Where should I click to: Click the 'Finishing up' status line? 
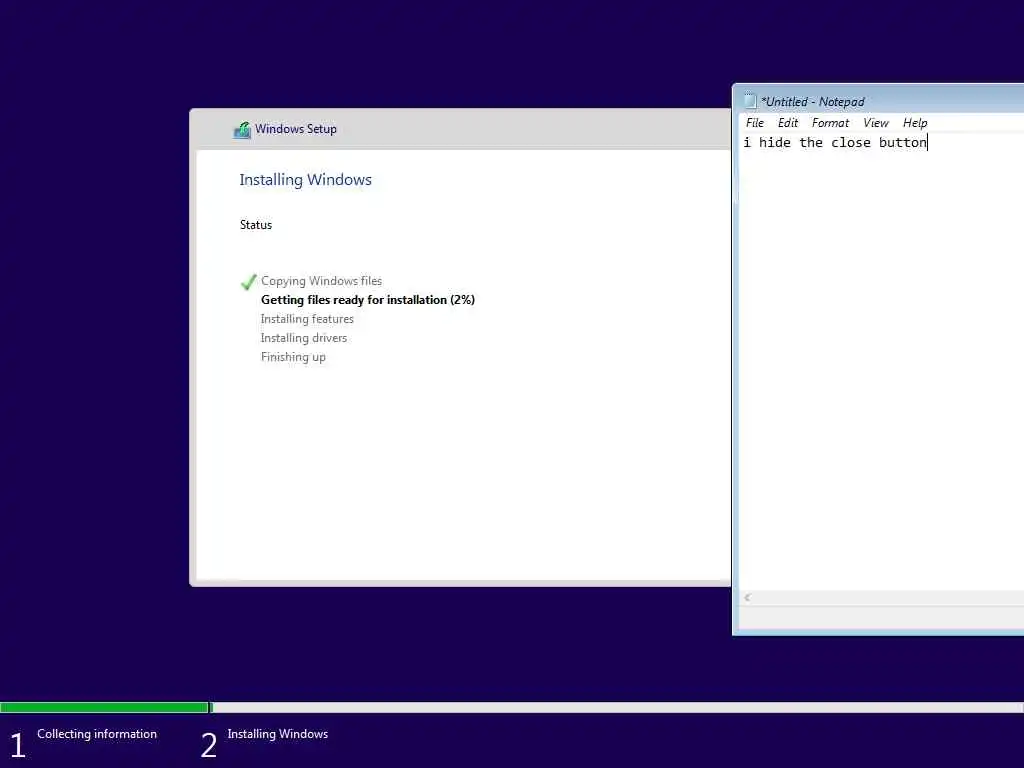(293, 357)
